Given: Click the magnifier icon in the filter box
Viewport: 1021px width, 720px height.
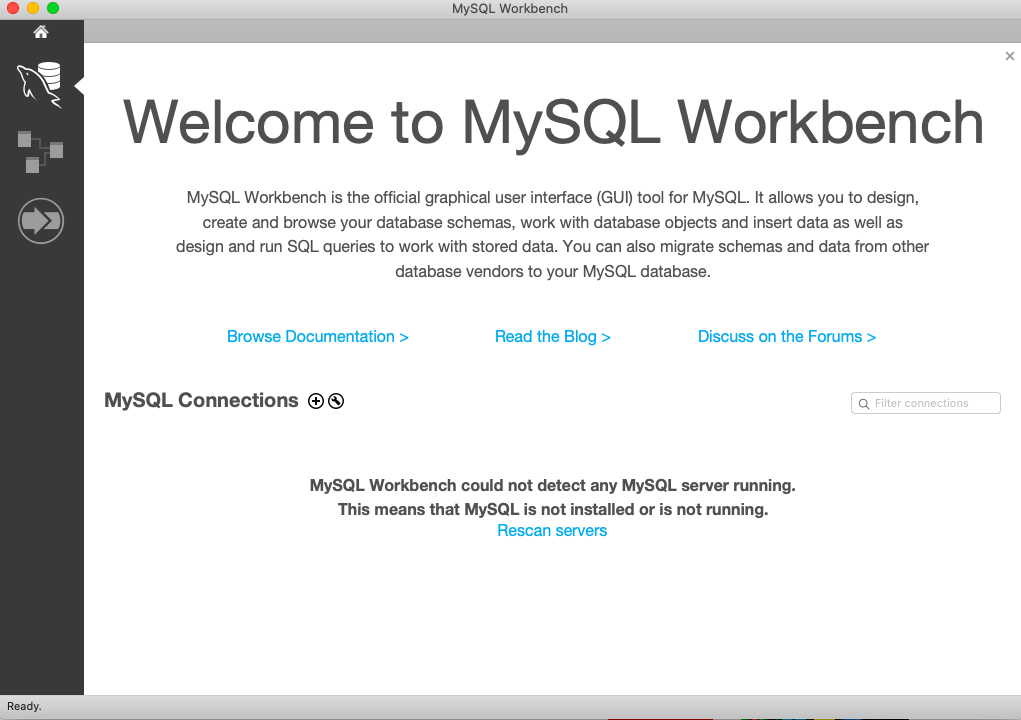Looking at the screenshot, I should (x=864, y=403).
